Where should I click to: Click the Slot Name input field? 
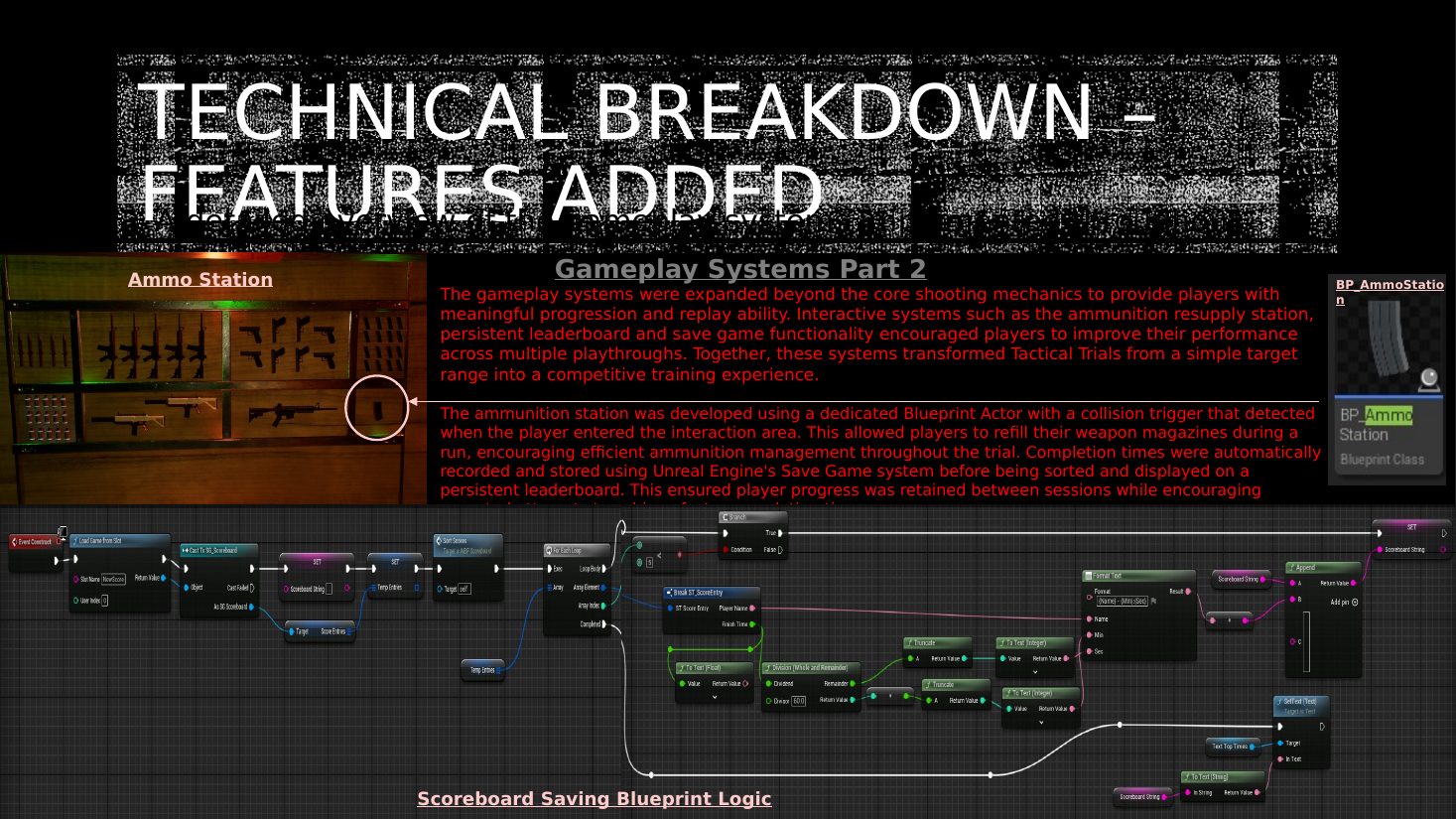(x=114, y=579)
